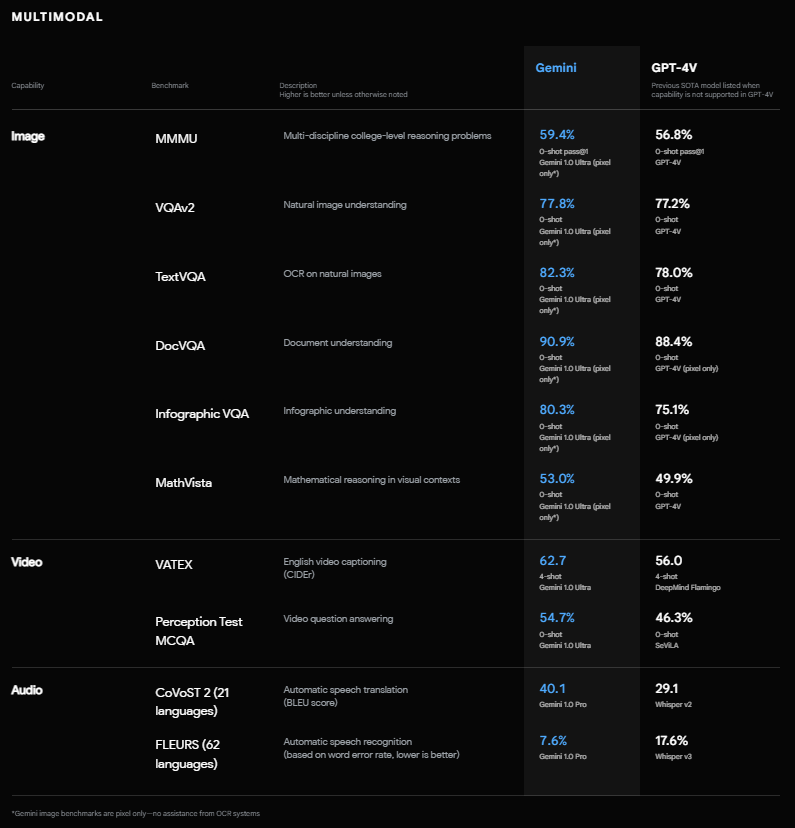Select the Perception Test MCQA benchmark
The width and height of the screenshot is (795, 828).
pos(199,630)
